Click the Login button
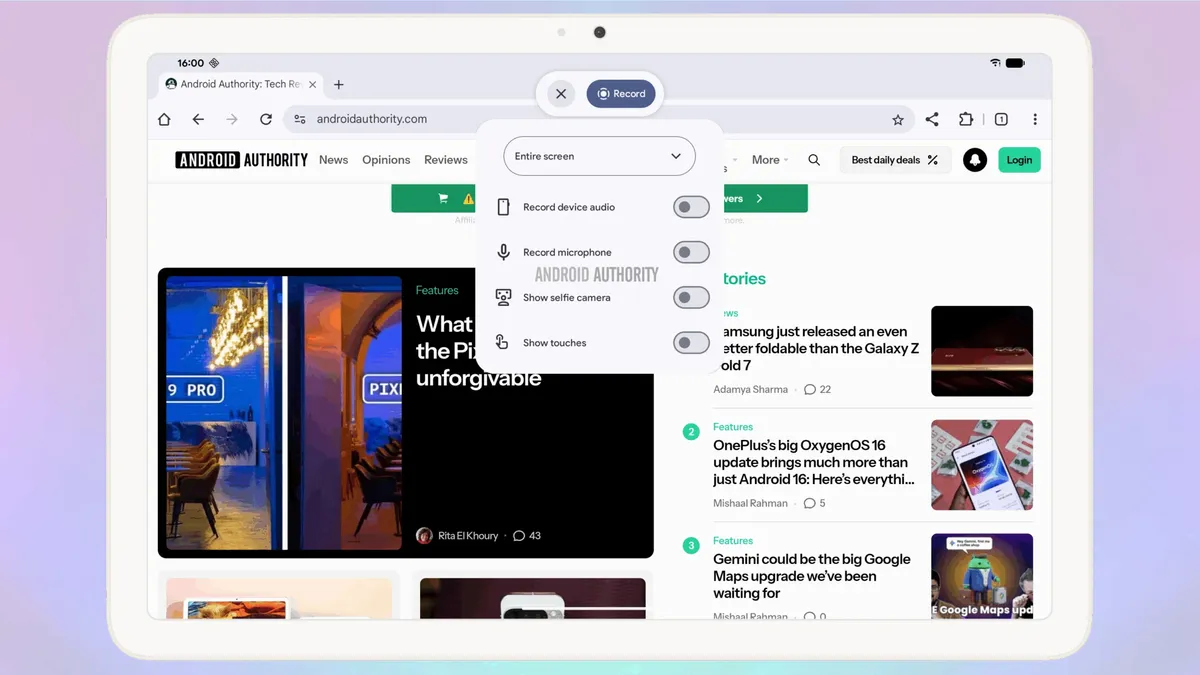The height and width of the screenshot is (675, 1200). [x=1019, y=159]
